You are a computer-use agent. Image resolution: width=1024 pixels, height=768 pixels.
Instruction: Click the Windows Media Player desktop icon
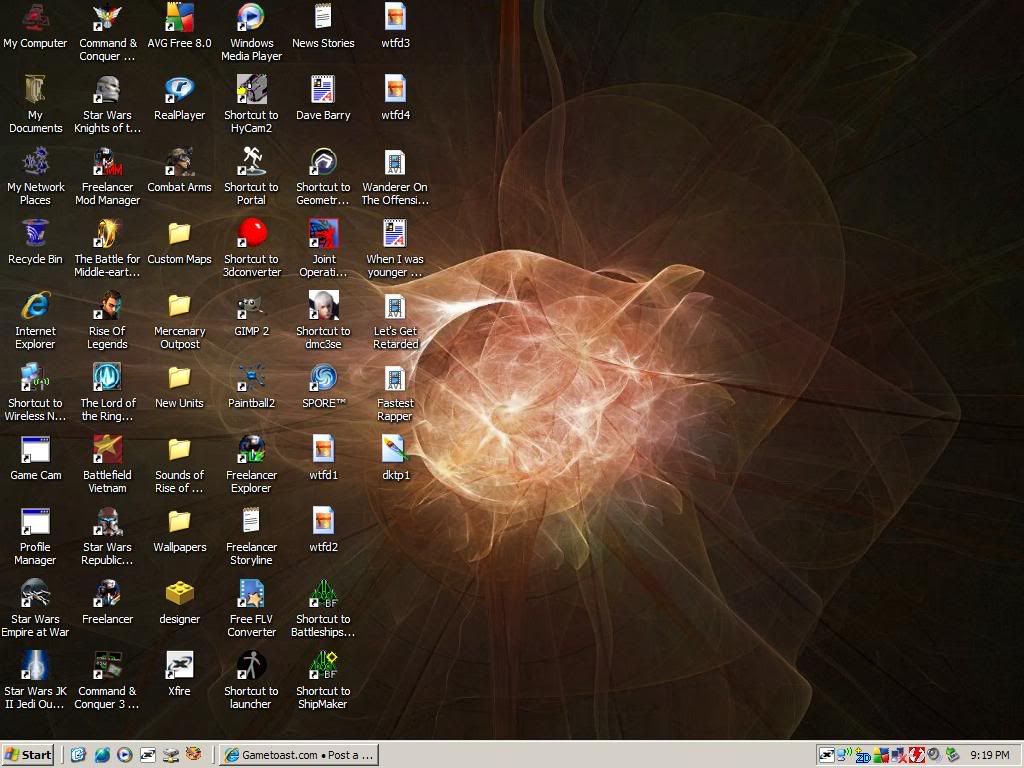251,18
